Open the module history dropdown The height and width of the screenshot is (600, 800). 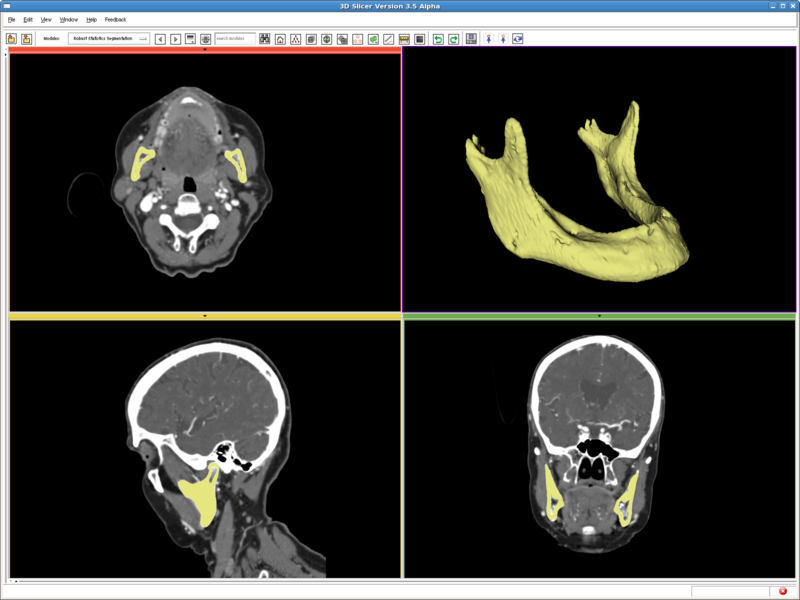[192, 37]
